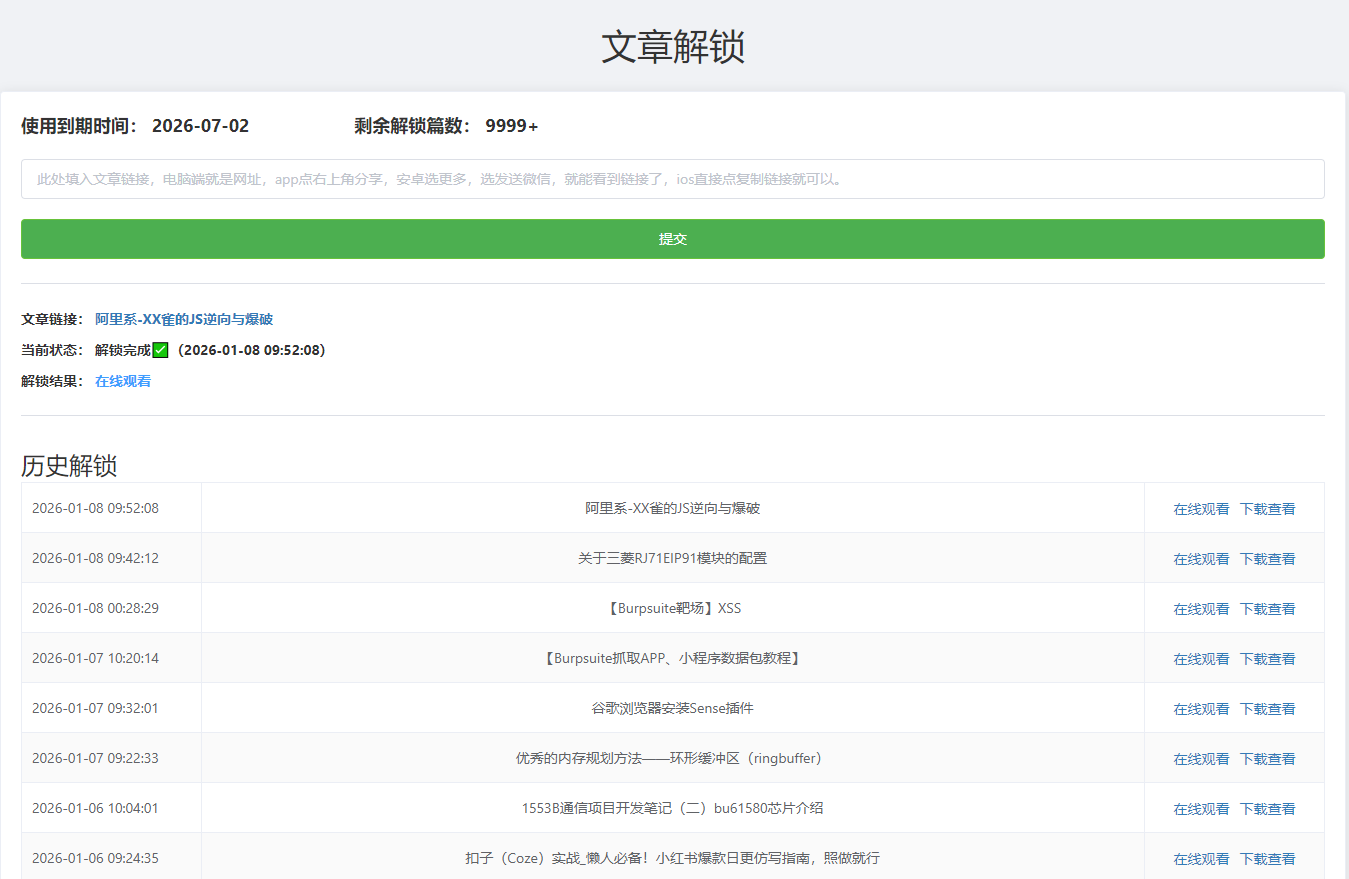Download the ringbuffer article
The height and width of the screenshot is (879, 1349).
[x=1267, y=759]
